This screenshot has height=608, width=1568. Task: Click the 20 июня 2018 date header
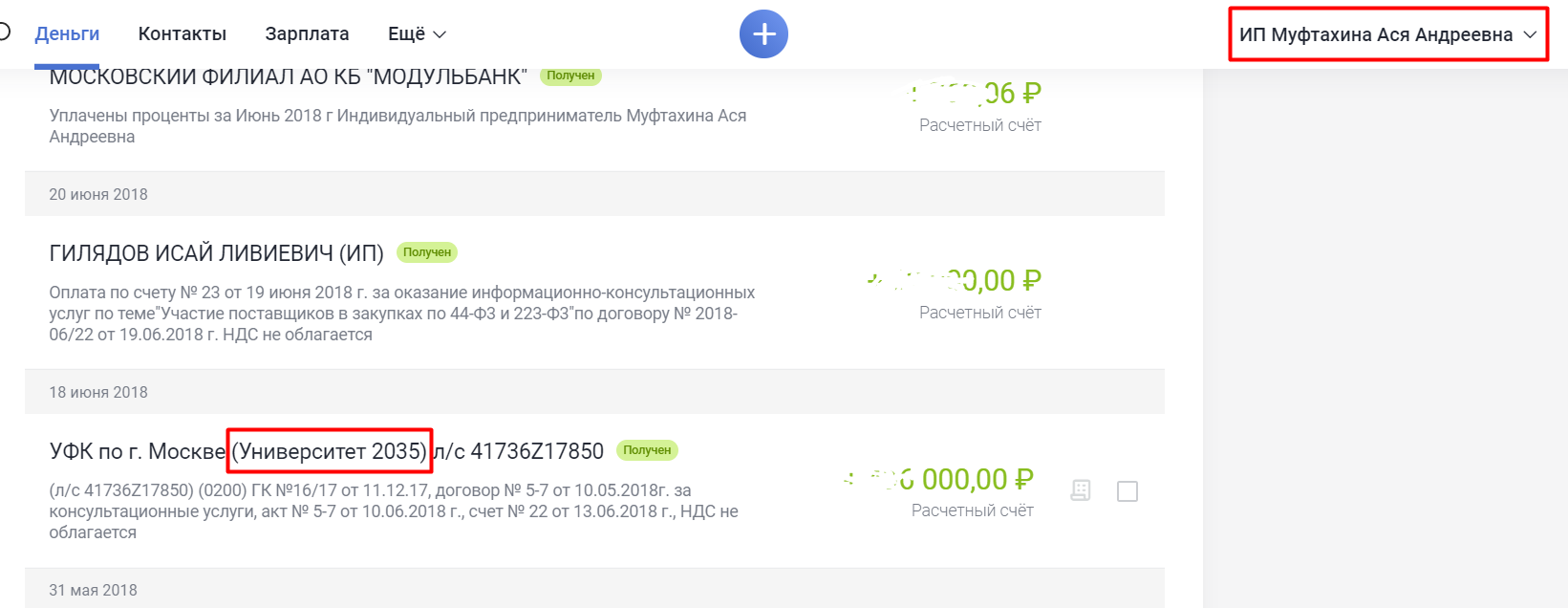point(98,194)
